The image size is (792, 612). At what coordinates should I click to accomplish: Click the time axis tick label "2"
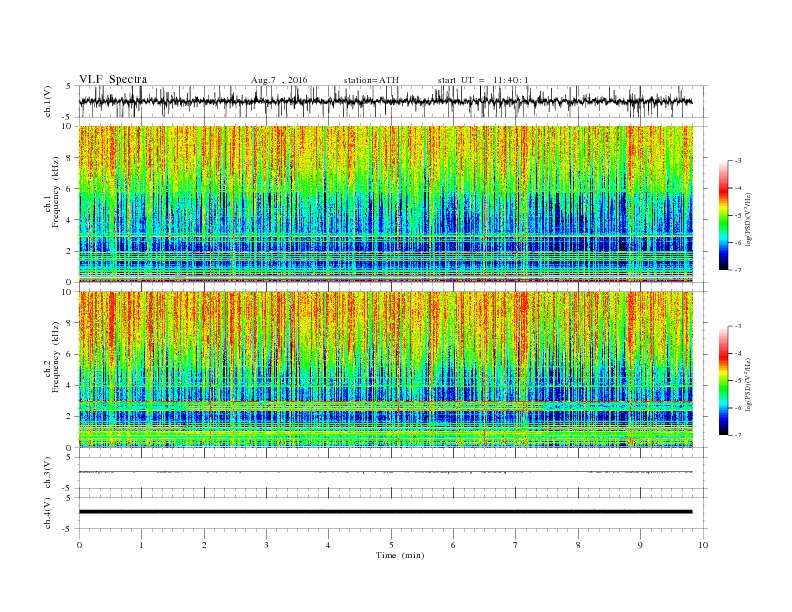[204, 545]
